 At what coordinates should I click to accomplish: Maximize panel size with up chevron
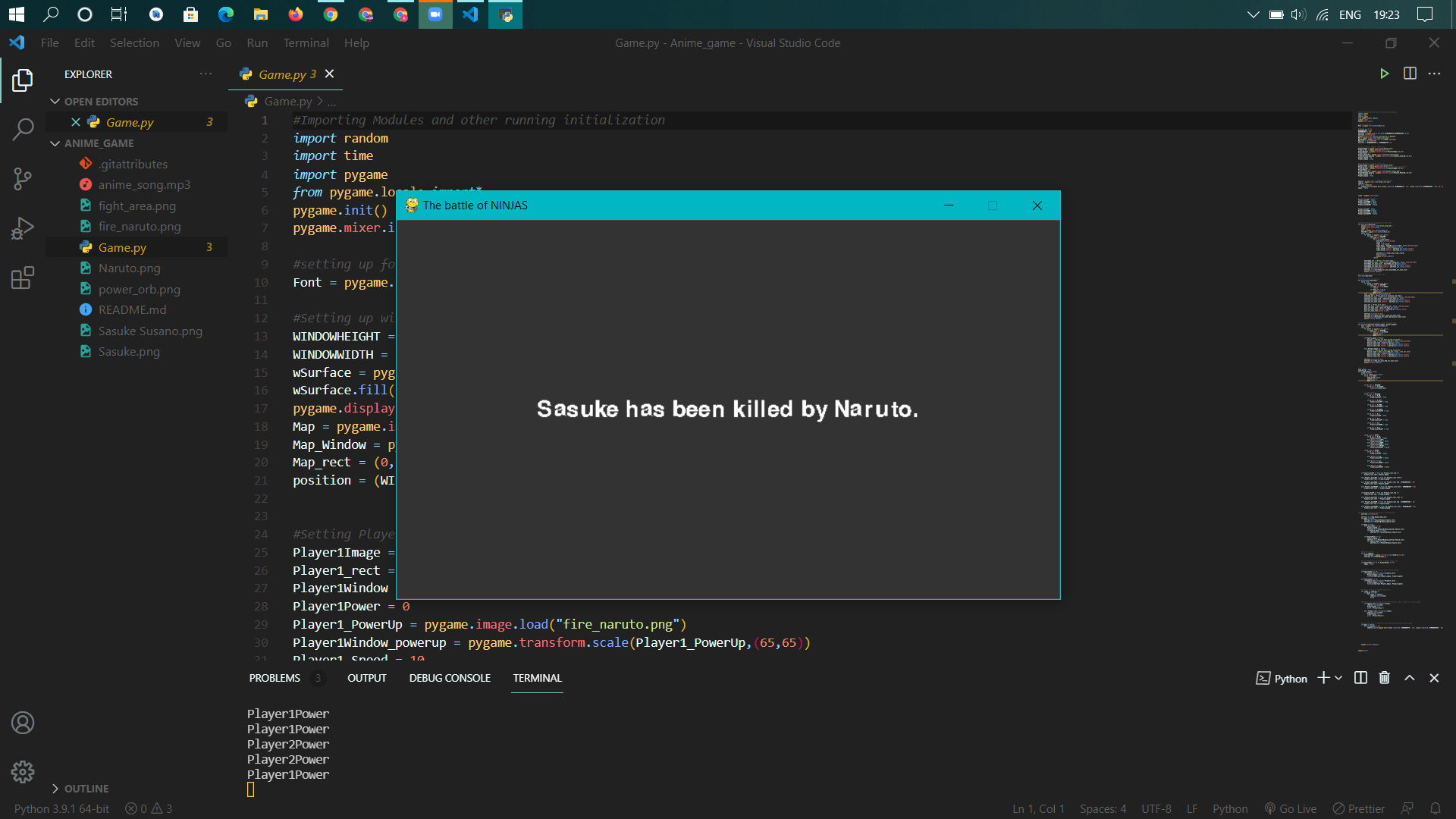[x=1409, y=678]
